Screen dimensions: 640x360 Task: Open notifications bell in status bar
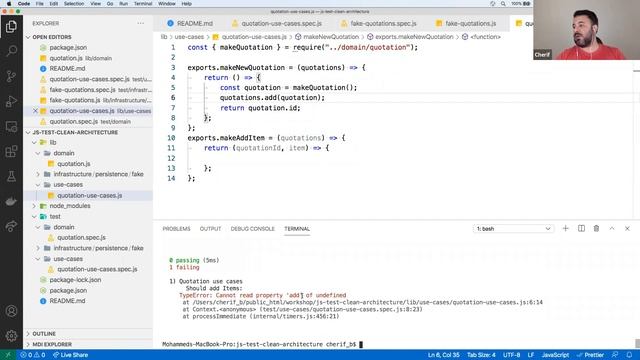[x=629, y=355]
